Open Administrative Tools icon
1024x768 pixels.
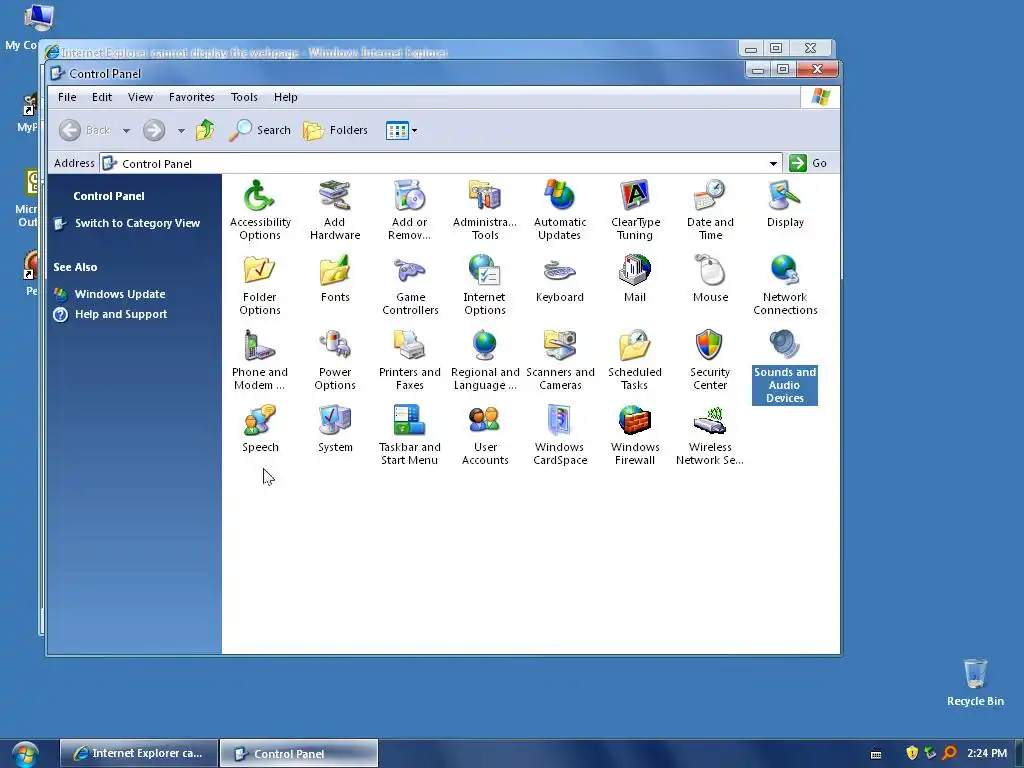[x=485, y=210]
